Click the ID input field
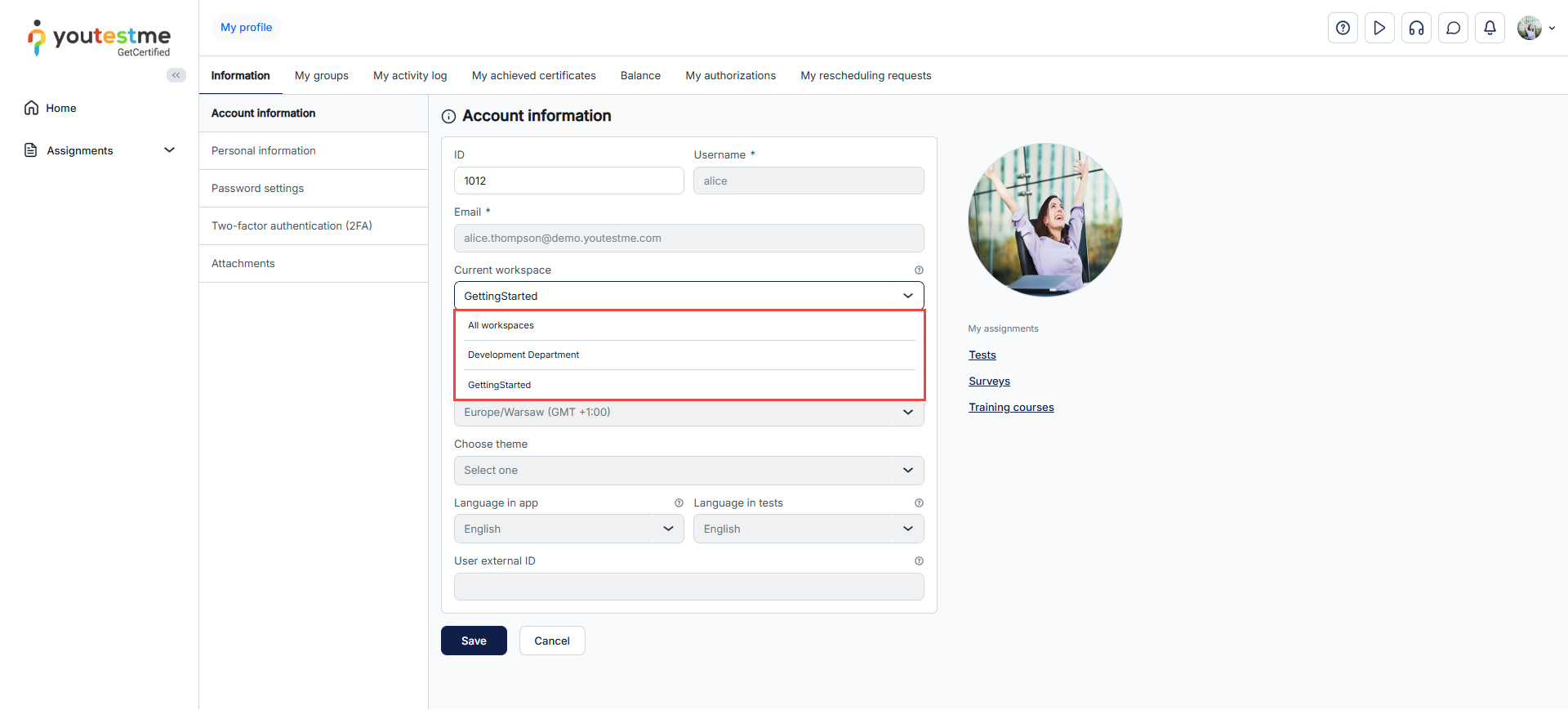This screenshot has width=1568, height=710. click(x=568, y=181)
